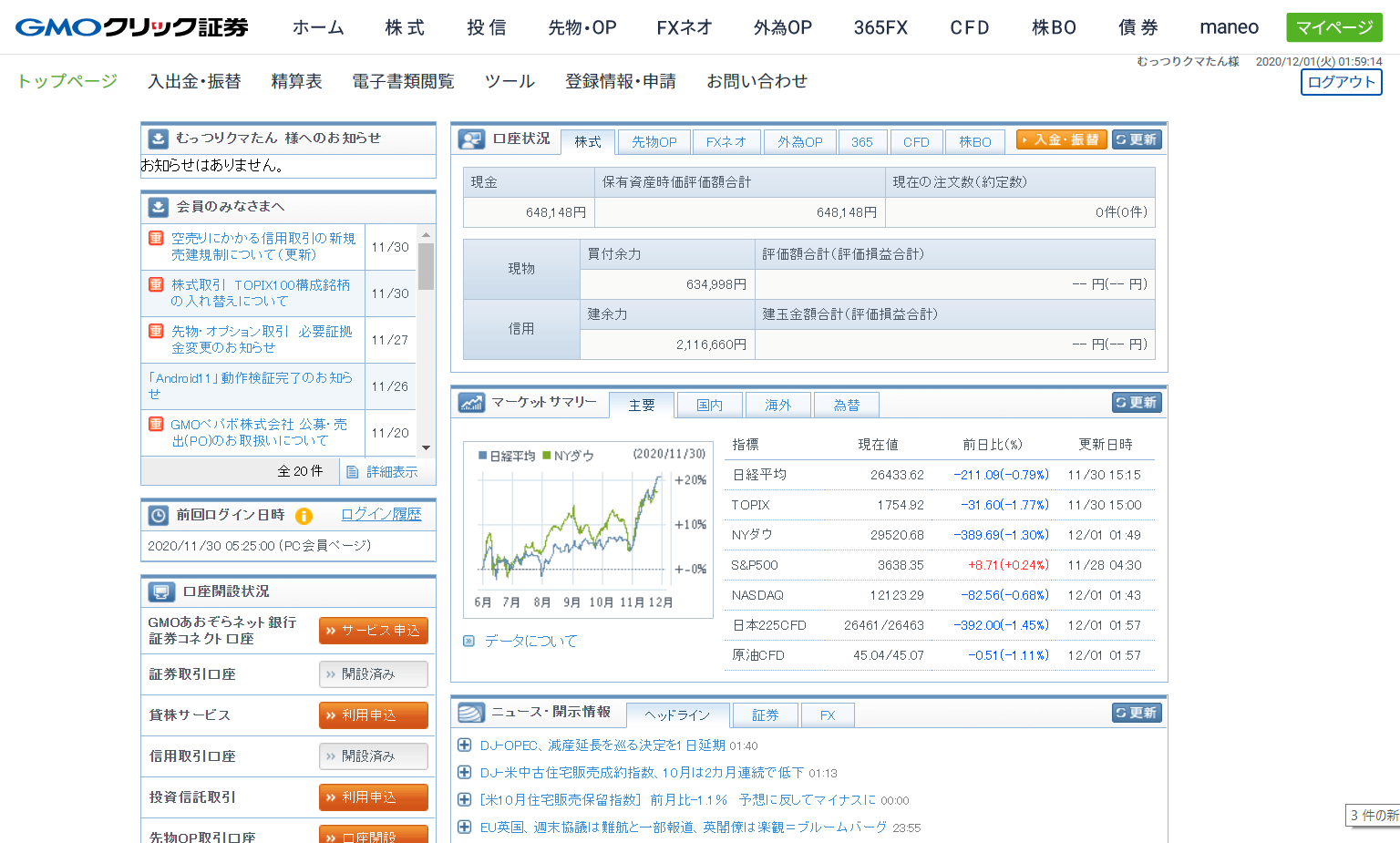This screenshot has height=843, width=1400.
Task: Select the 海外 market summary tab
Action: coord(777,406)
